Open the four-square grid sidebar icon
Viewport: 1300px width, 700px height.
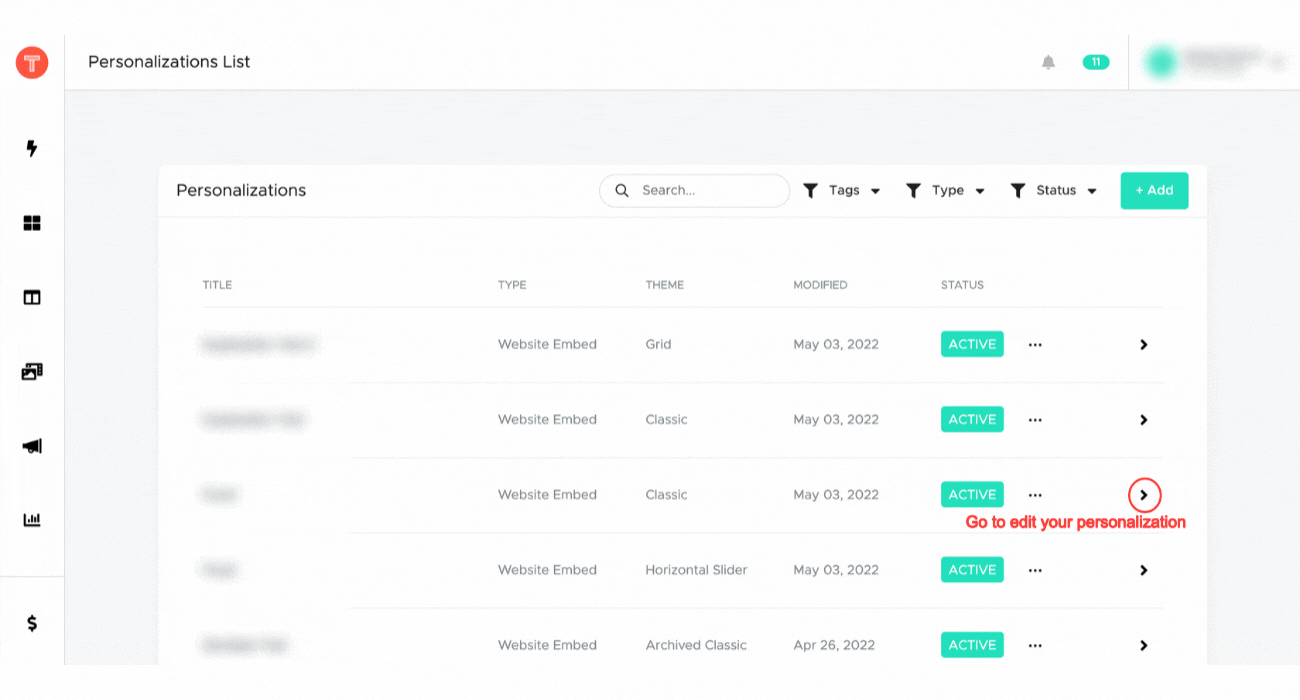[x=32, y=223]
